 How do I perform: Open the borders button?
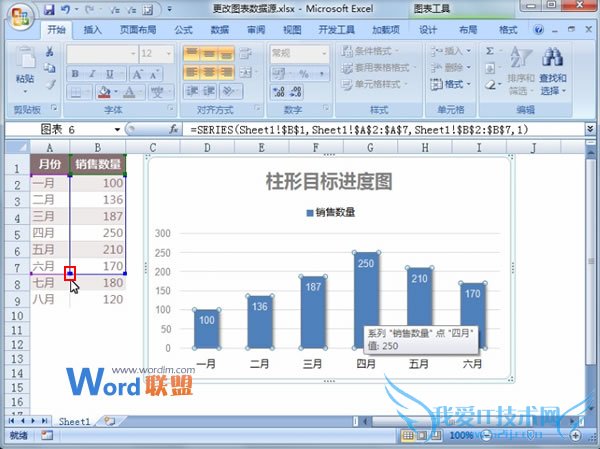coord(76,92)
